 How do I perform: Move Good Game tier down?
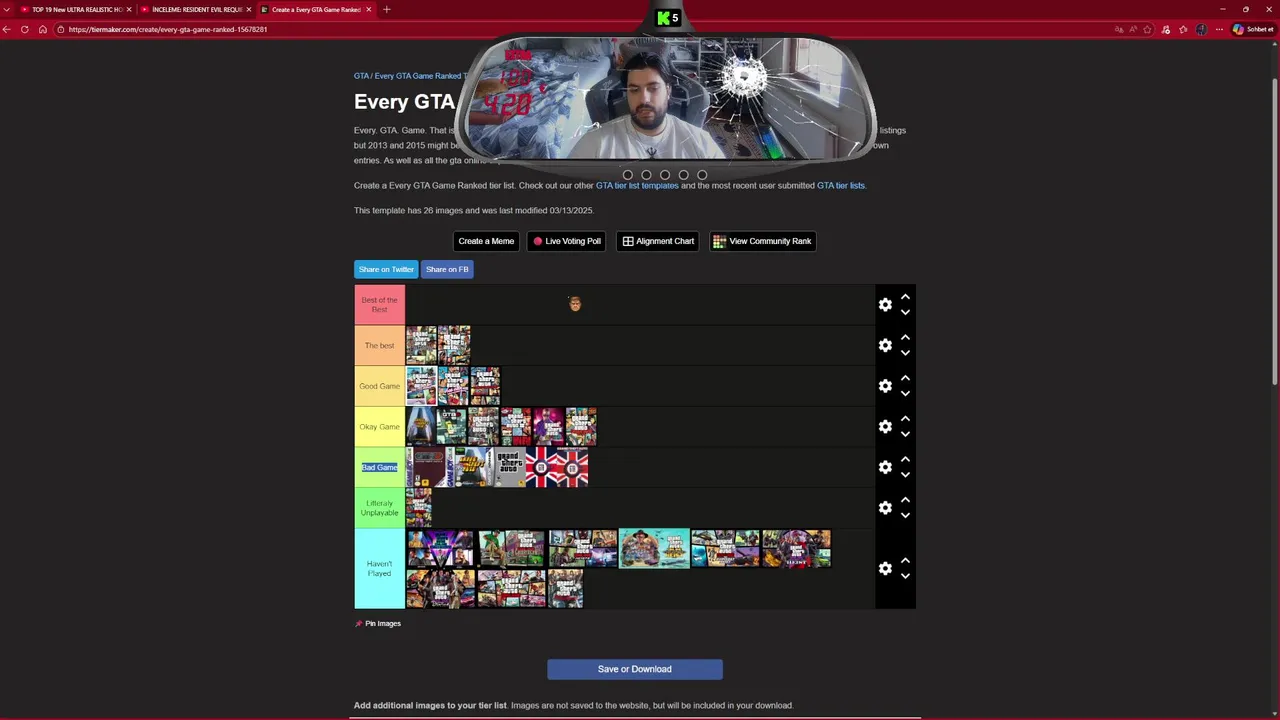[905, 394]
